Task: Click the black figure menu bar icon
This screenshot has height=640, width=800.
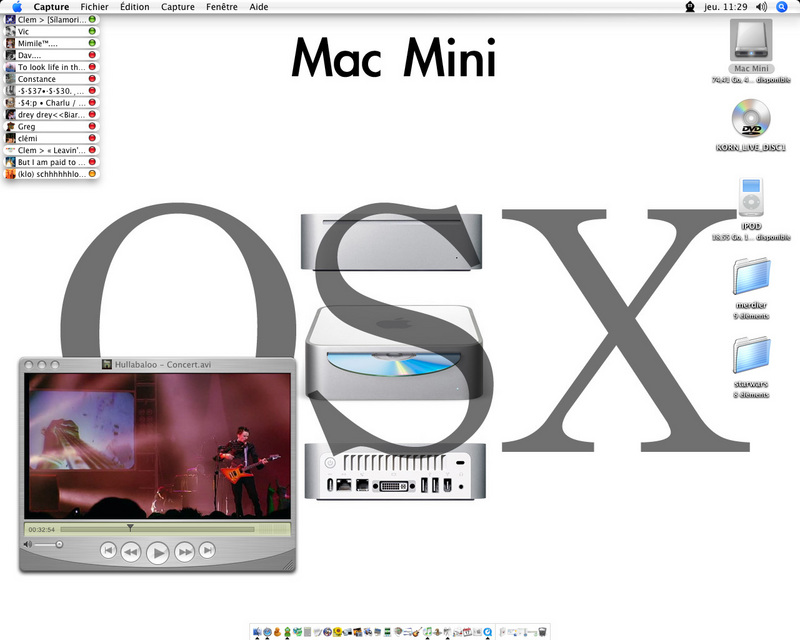Action: point(690,7)
